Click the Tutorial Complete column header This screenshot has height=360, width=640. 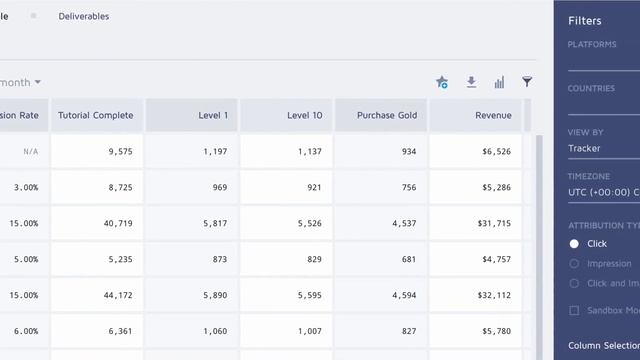click(97, 116)
